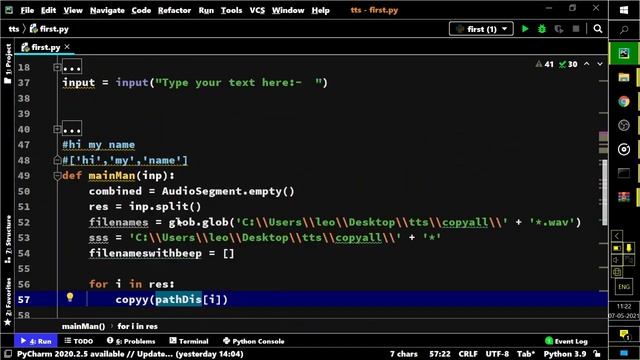
Task: Run the program with green play icon
Action: 525,29
